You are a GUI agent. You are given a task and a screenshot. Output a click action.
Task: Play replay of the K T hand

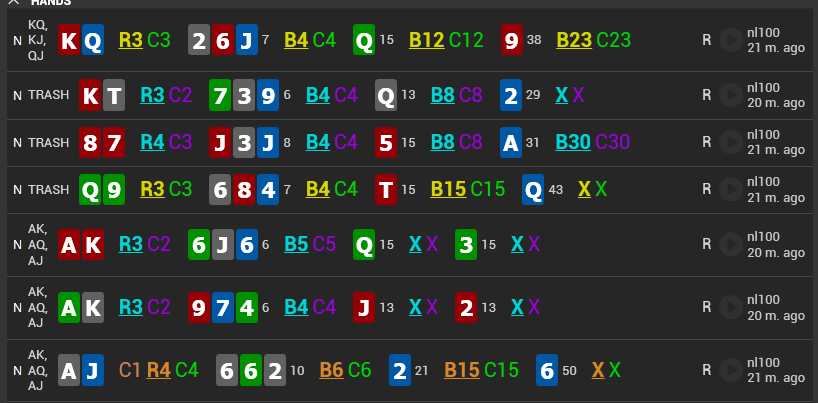tap(731, 94)
